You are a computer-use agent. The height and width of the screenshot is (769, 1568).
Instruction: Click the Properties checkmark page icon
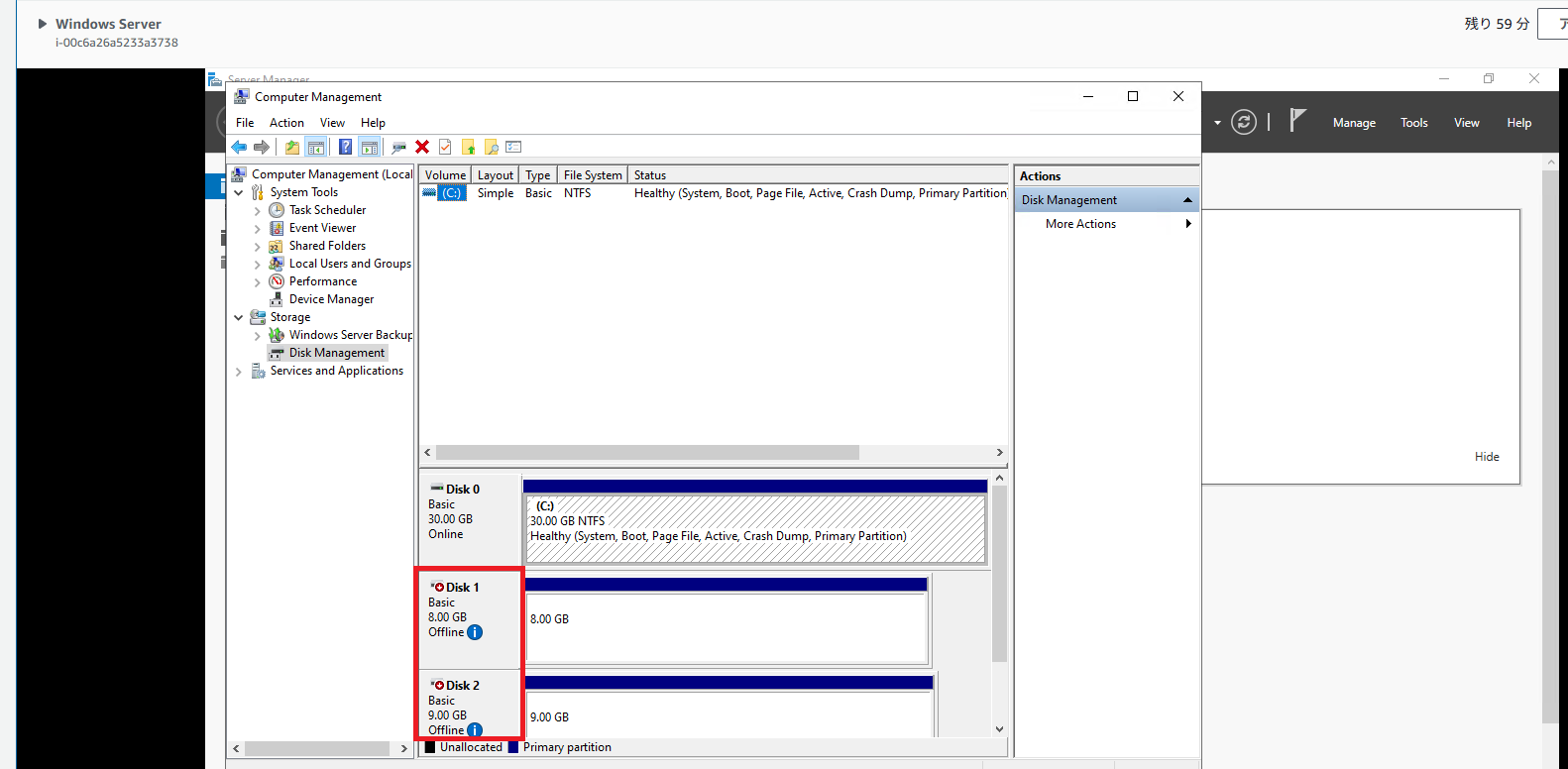click(445, 147)
